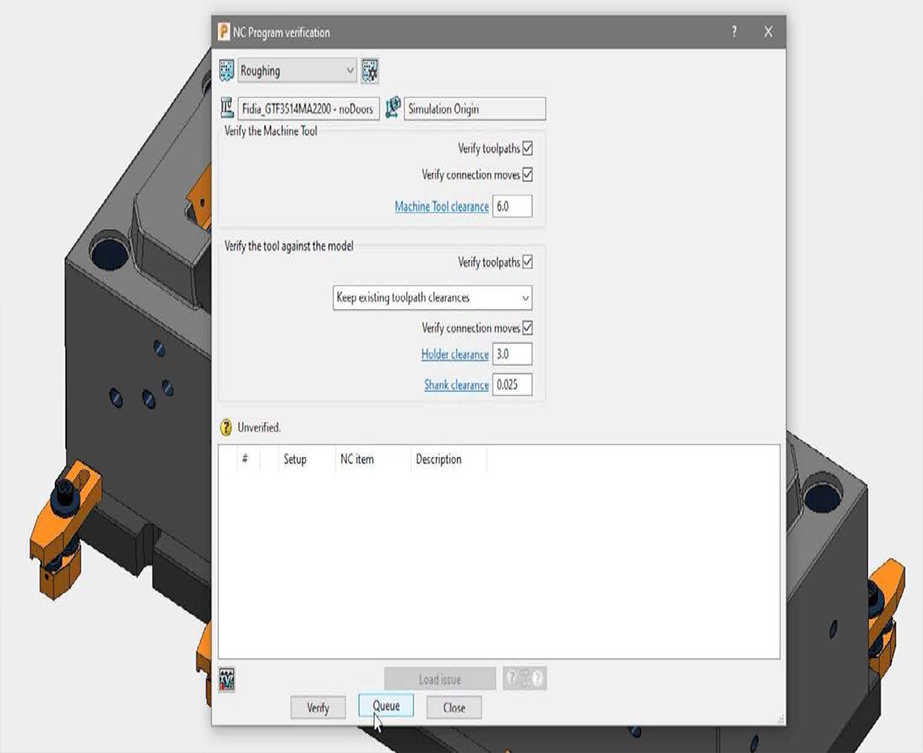Viewport: 923px width, 753px height.
Task: Click the Queue button
Action: pyautogui.click(x=386, y=706)
